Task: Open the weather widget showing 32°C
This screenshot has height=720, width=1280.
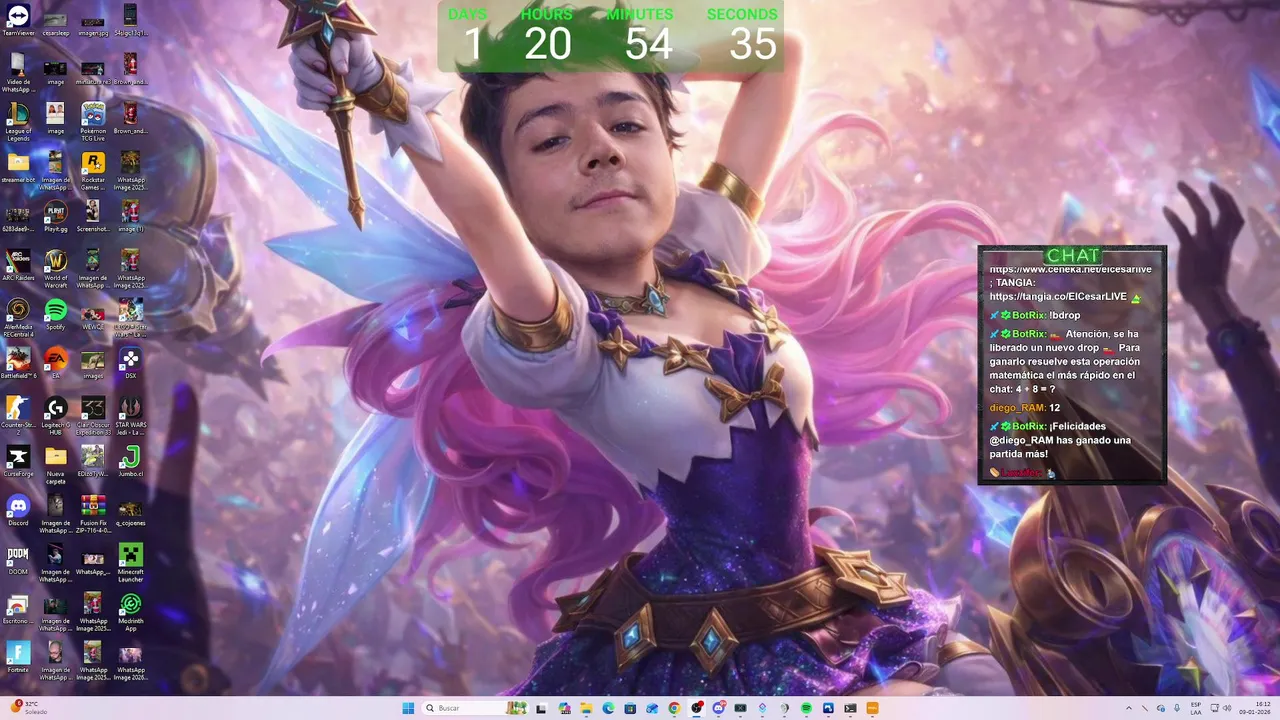Action: click(x=27, y=708)
